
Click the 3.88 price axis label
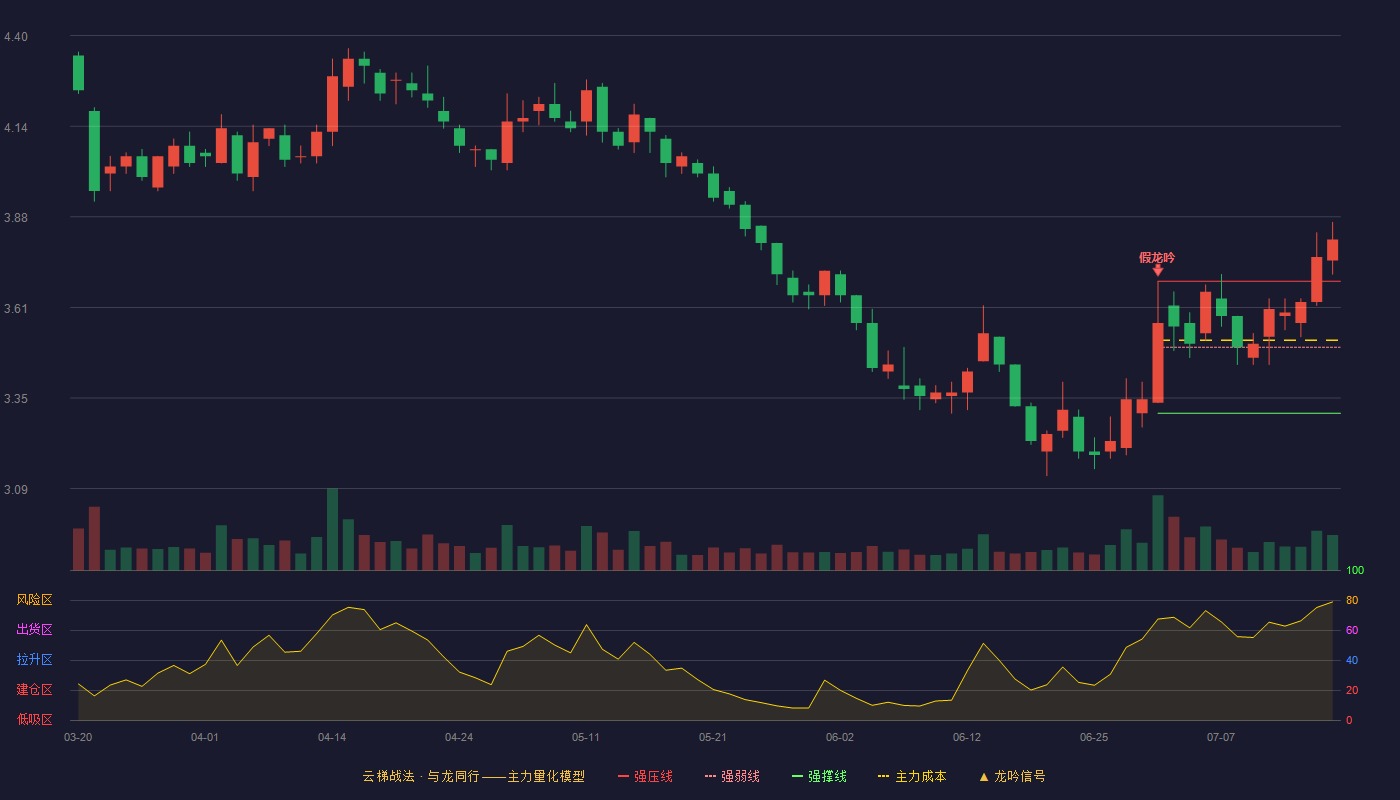pos(16,218)
